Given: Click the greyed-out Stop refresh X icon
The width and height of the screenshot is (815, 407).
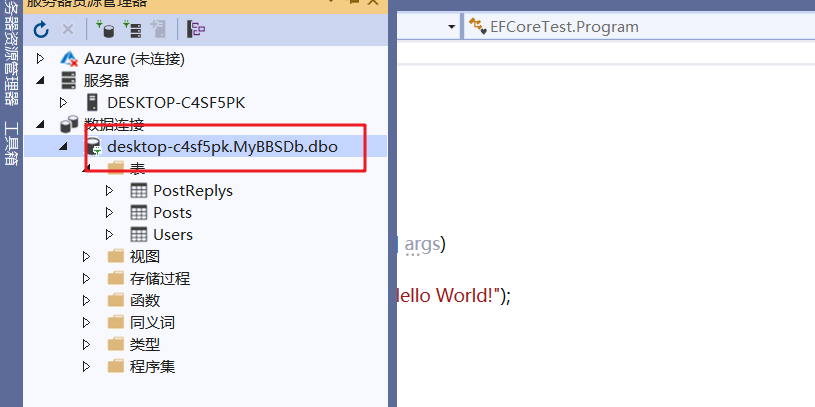Looking at the screenshot, I should (x=68, y=29).
